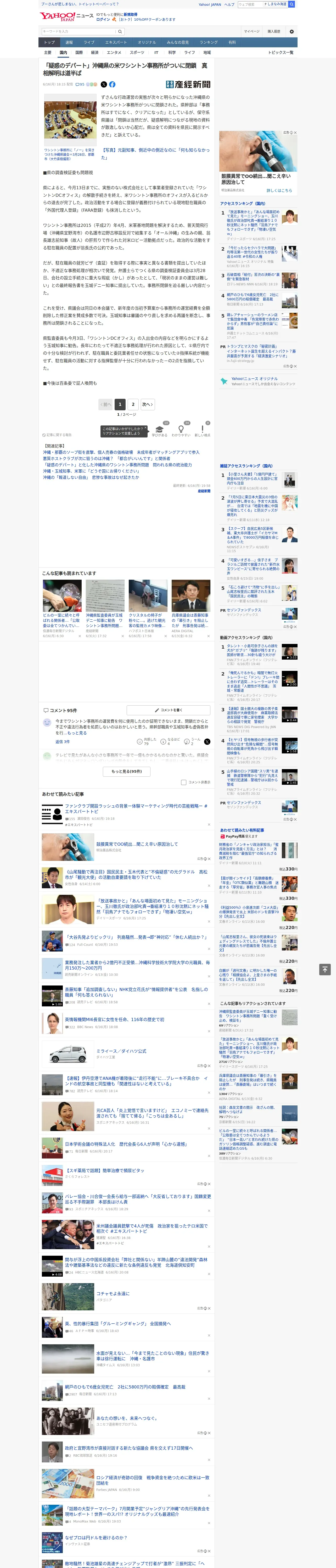Click the コメントを書く button
This screenshot has height=1568, width=336.
(x=168, y=710)
